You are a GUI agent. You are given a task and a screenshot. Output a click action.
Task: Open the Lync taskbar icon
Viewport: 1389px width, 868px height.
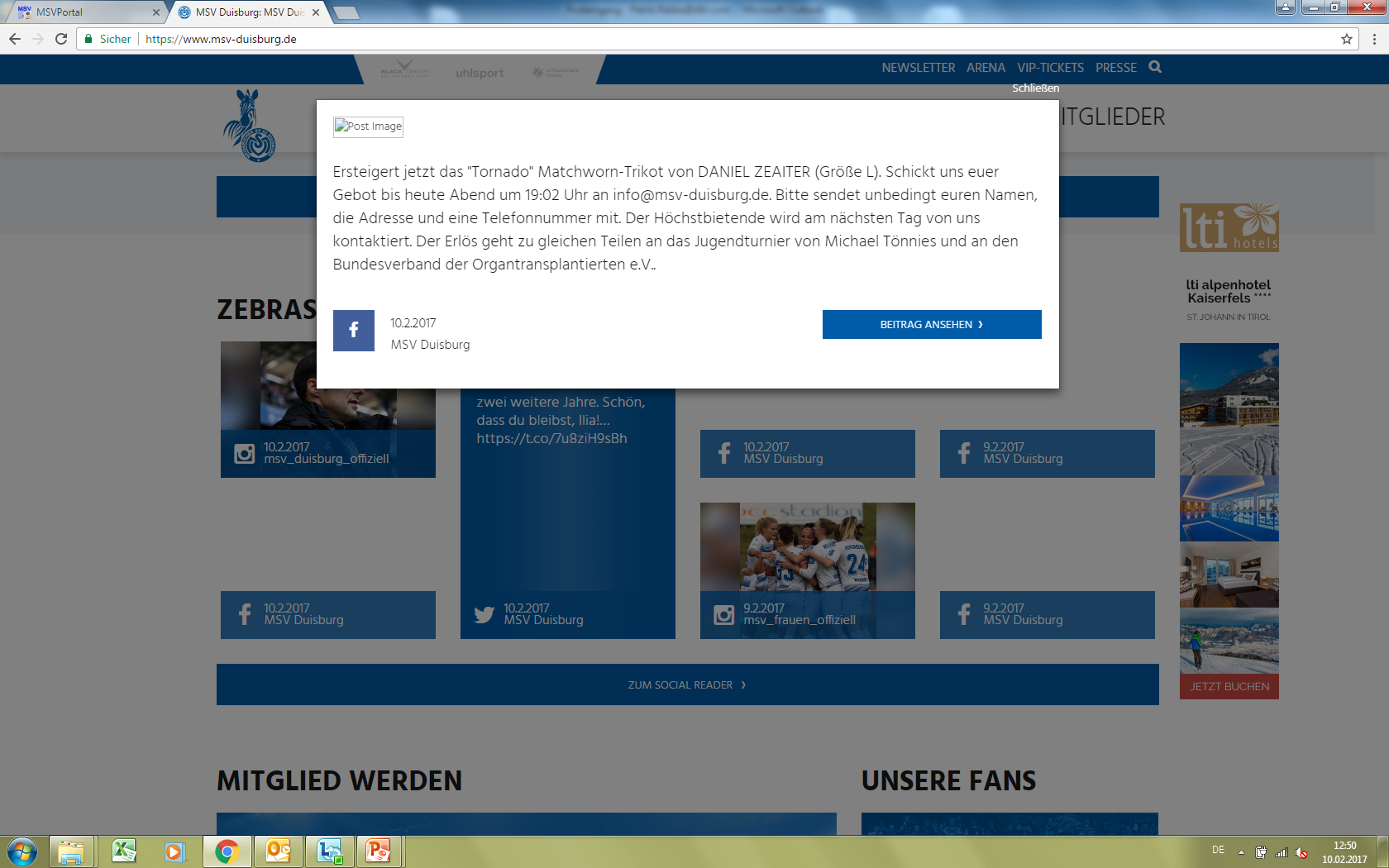coord(329,851)
